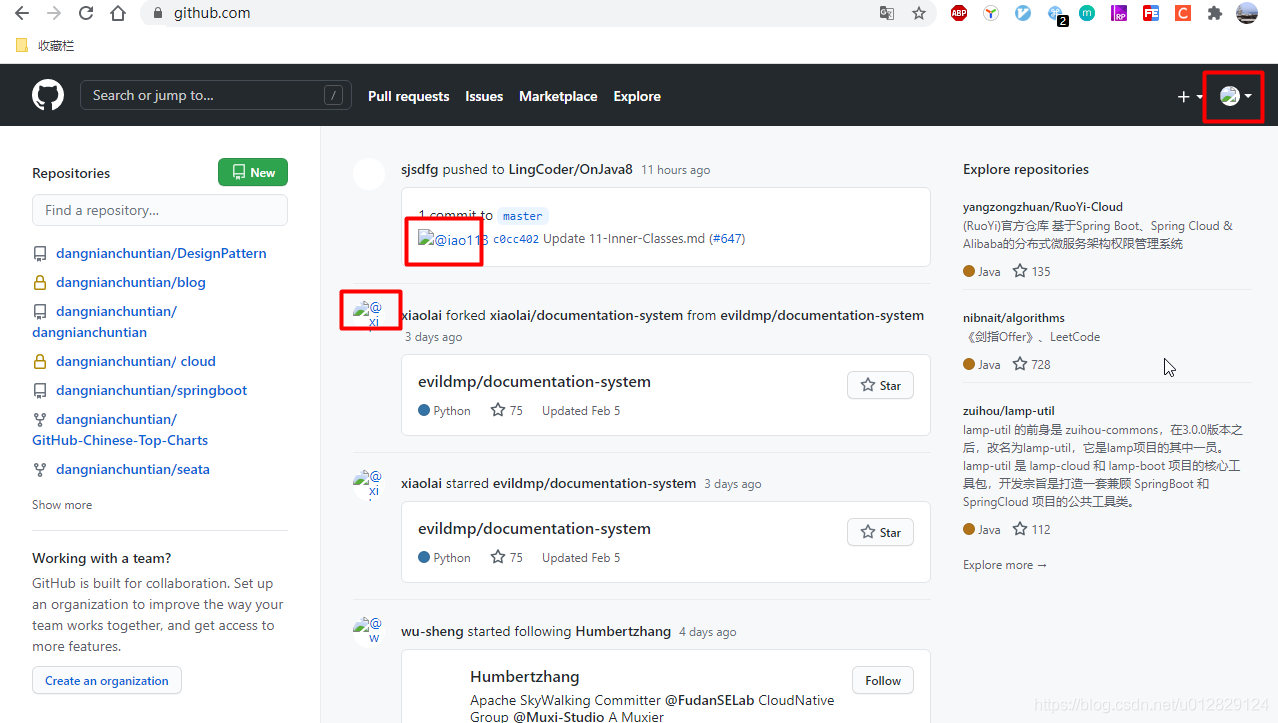
Task: Open evildmp/documentation-system title in forked card
Action: (534, 382)
